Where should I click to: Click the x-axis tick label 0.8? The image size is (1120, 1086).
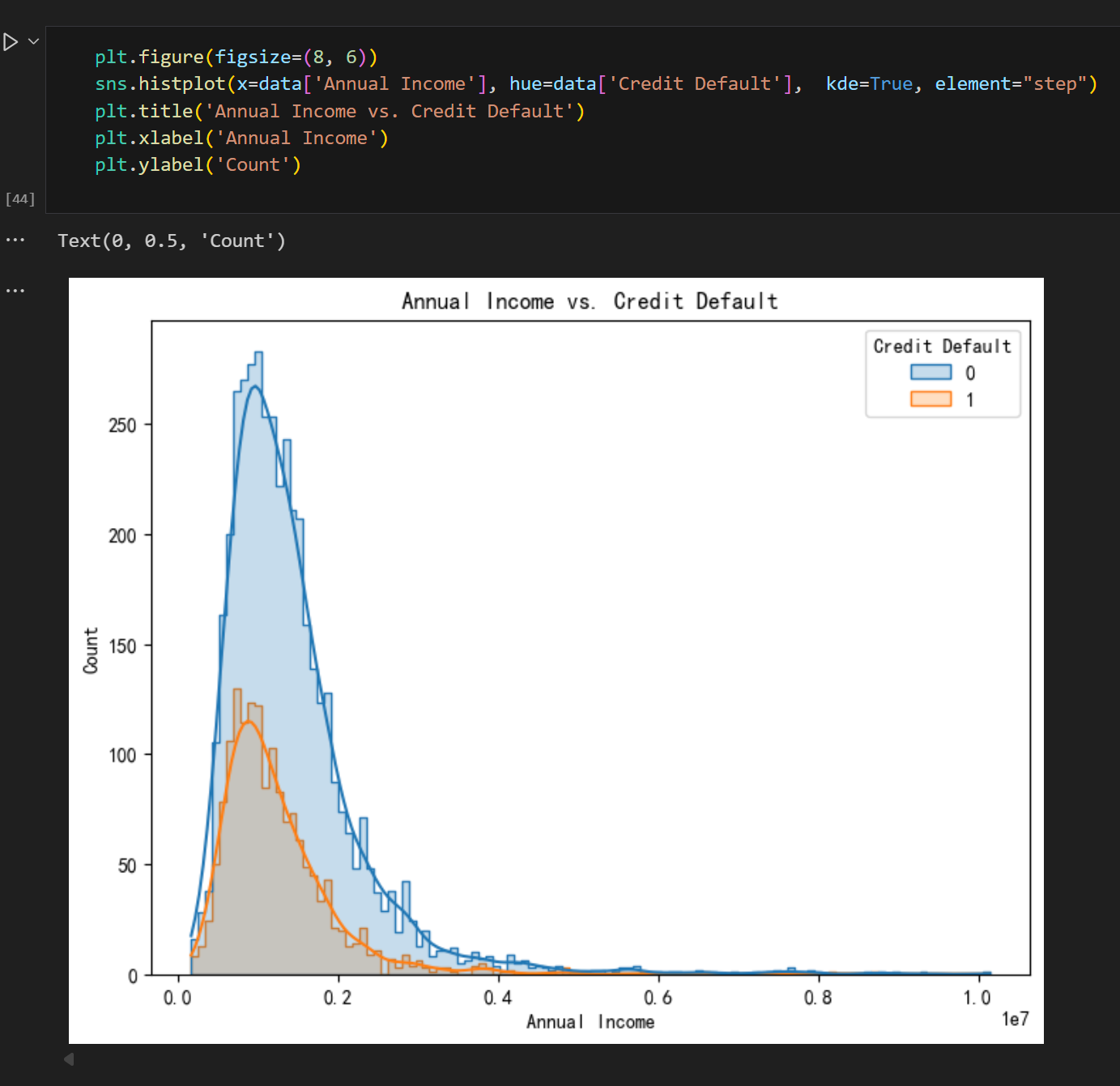point(818,998)
